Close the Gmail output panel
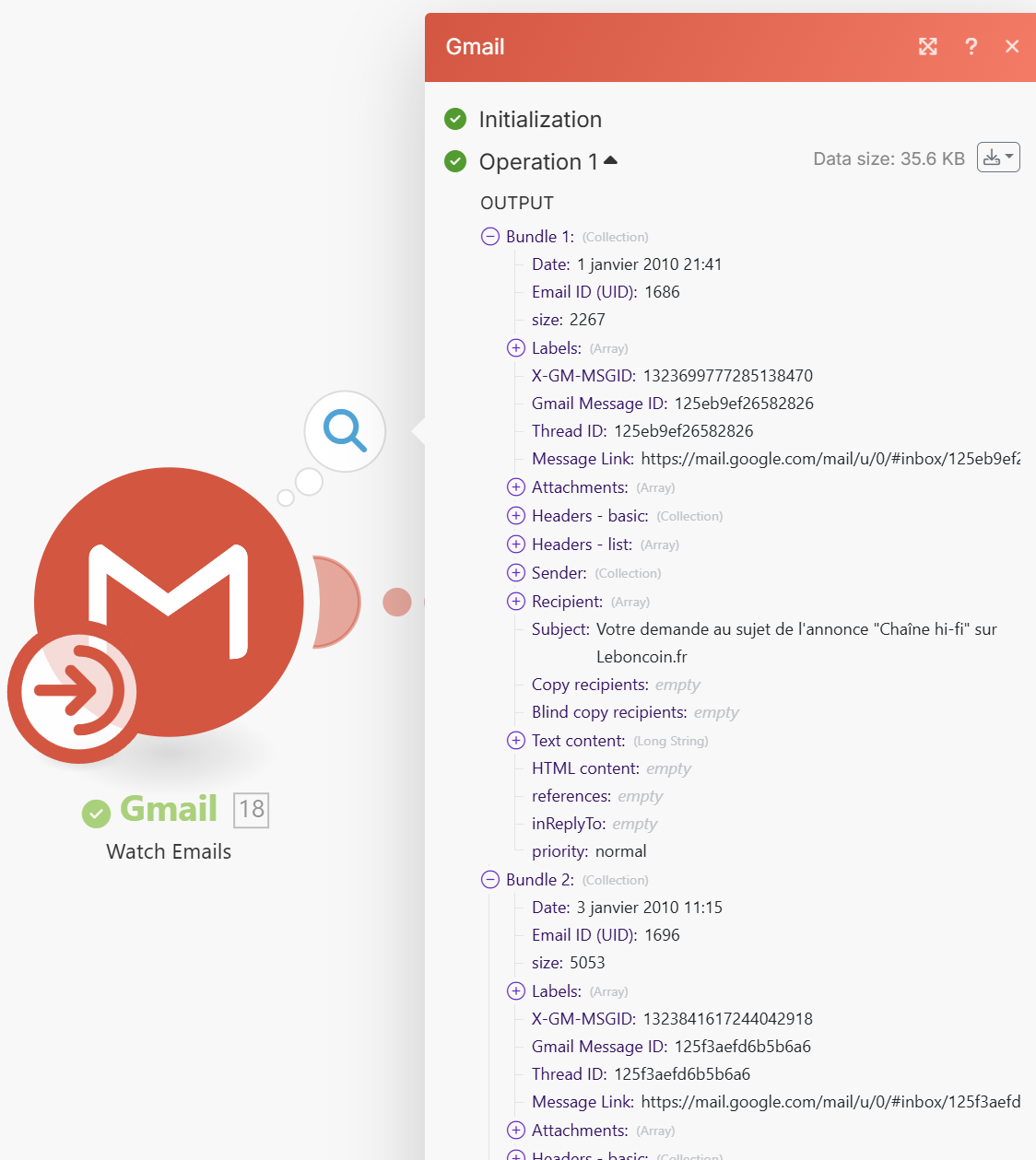The width and height of the screenshot is (1036, 1160). 1012,47
